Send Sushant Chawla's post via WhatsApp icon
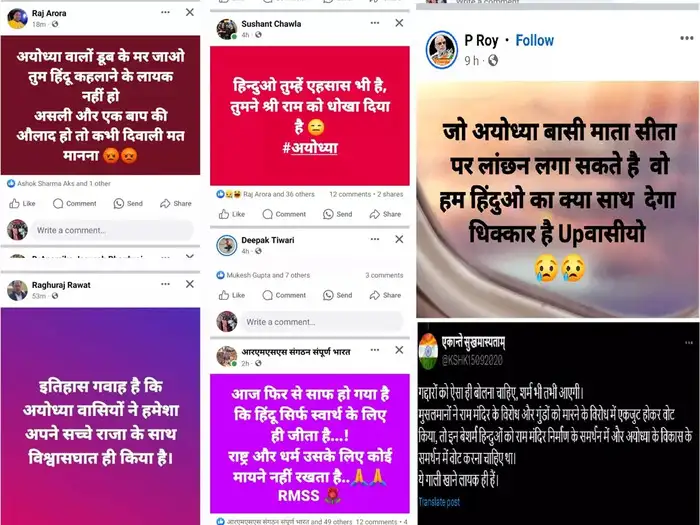 [x=338, y=214]
